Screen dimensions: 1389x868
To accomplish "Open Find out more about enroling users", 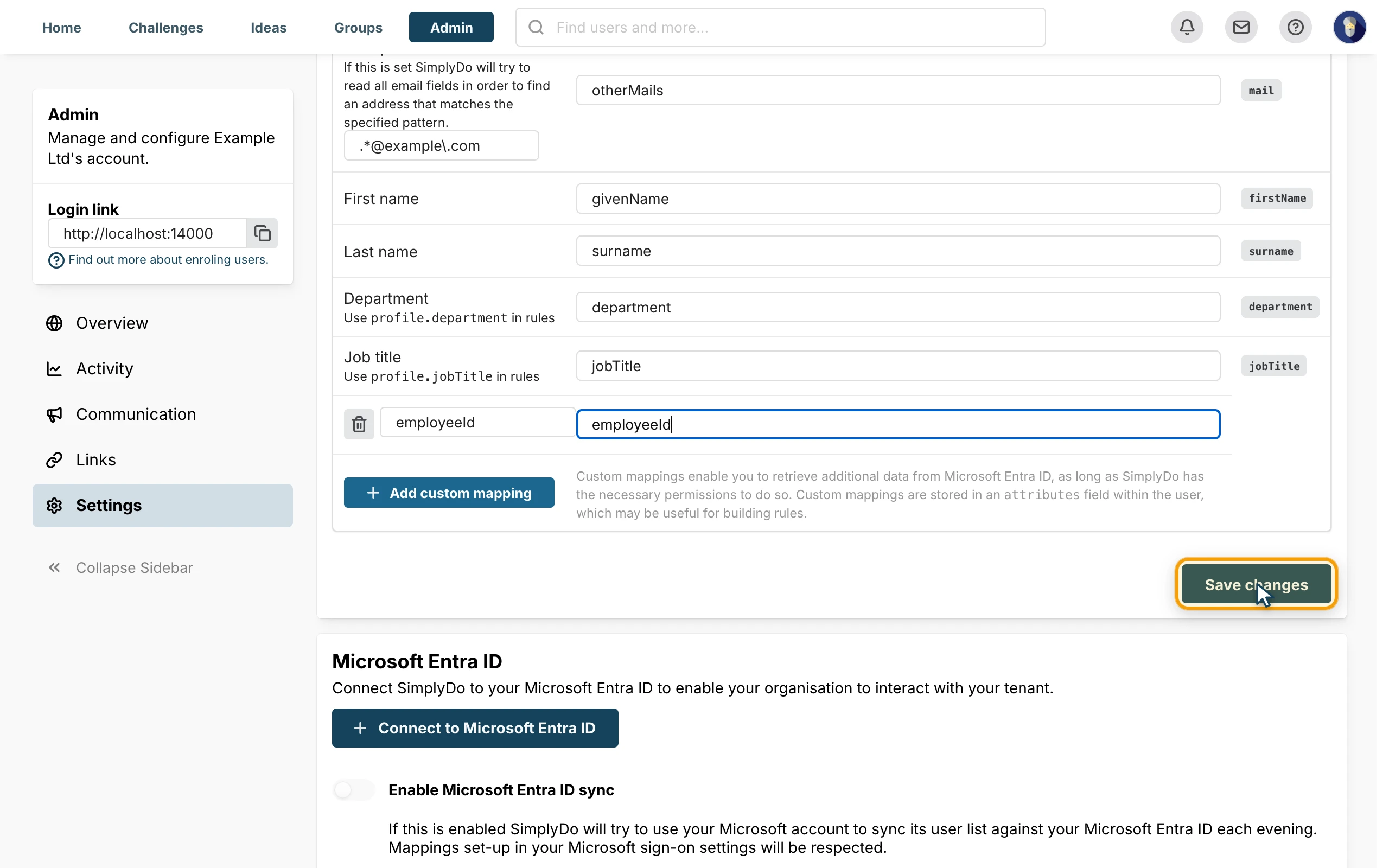I will (168, 259).
